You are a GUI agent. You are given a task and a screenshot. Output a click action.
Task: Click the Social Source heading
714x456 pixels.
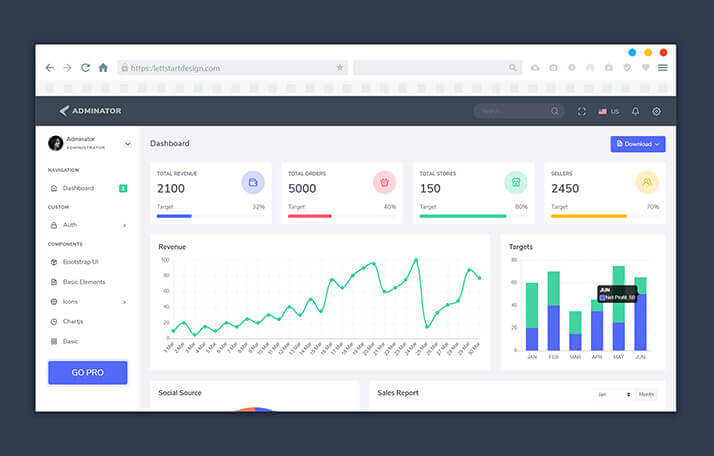180,393
